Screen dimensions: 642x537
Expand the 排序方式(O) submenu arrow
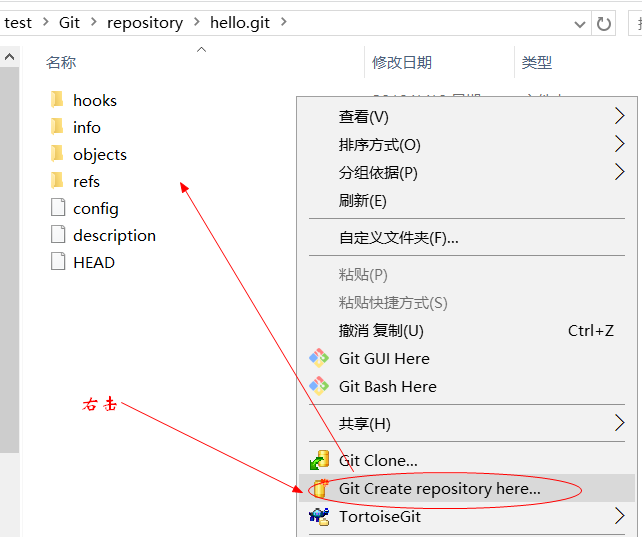tap(619, 144)
